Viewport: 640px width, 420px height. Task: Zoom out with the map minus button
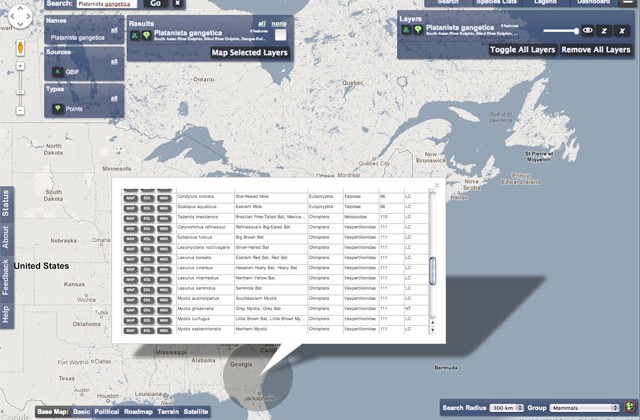(x=20, y=110)
